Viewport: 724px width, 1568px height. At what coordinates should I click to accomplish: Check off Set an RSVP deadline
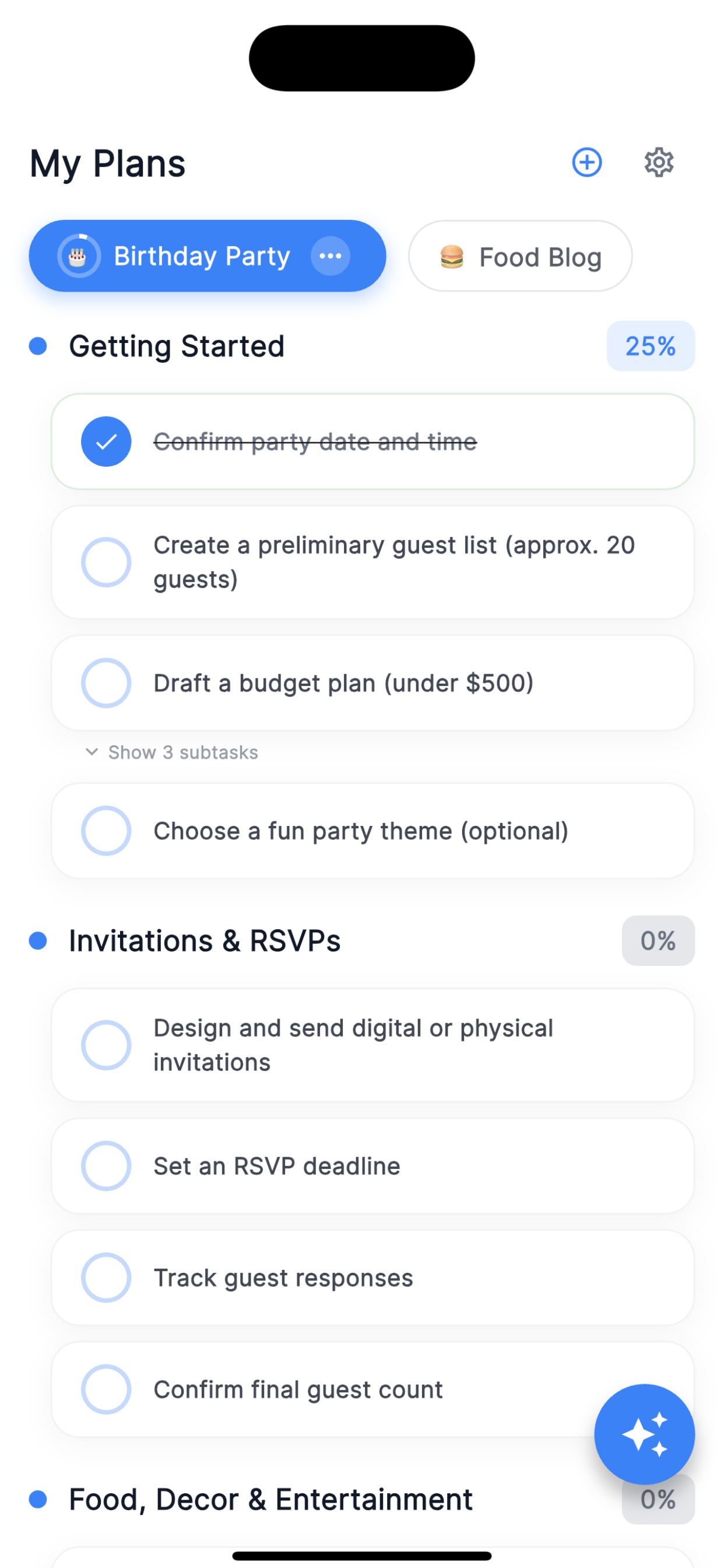(x=106, y=1165)
